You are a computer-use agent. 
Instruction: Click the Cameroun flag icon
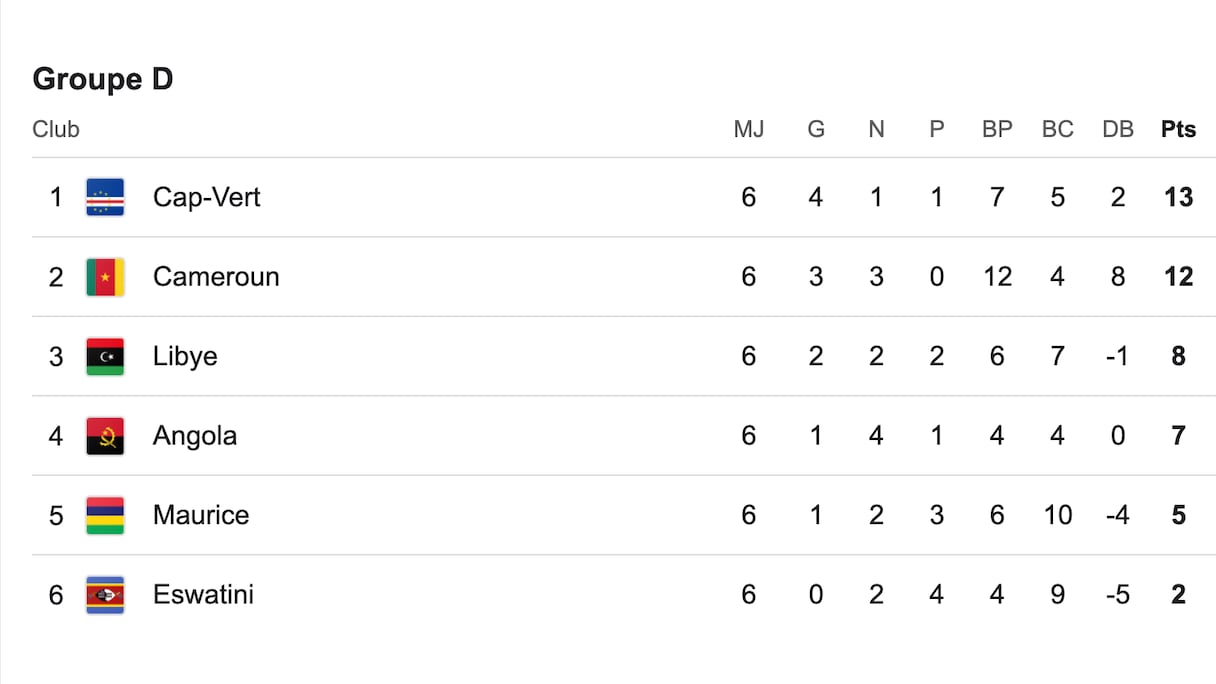105,277
